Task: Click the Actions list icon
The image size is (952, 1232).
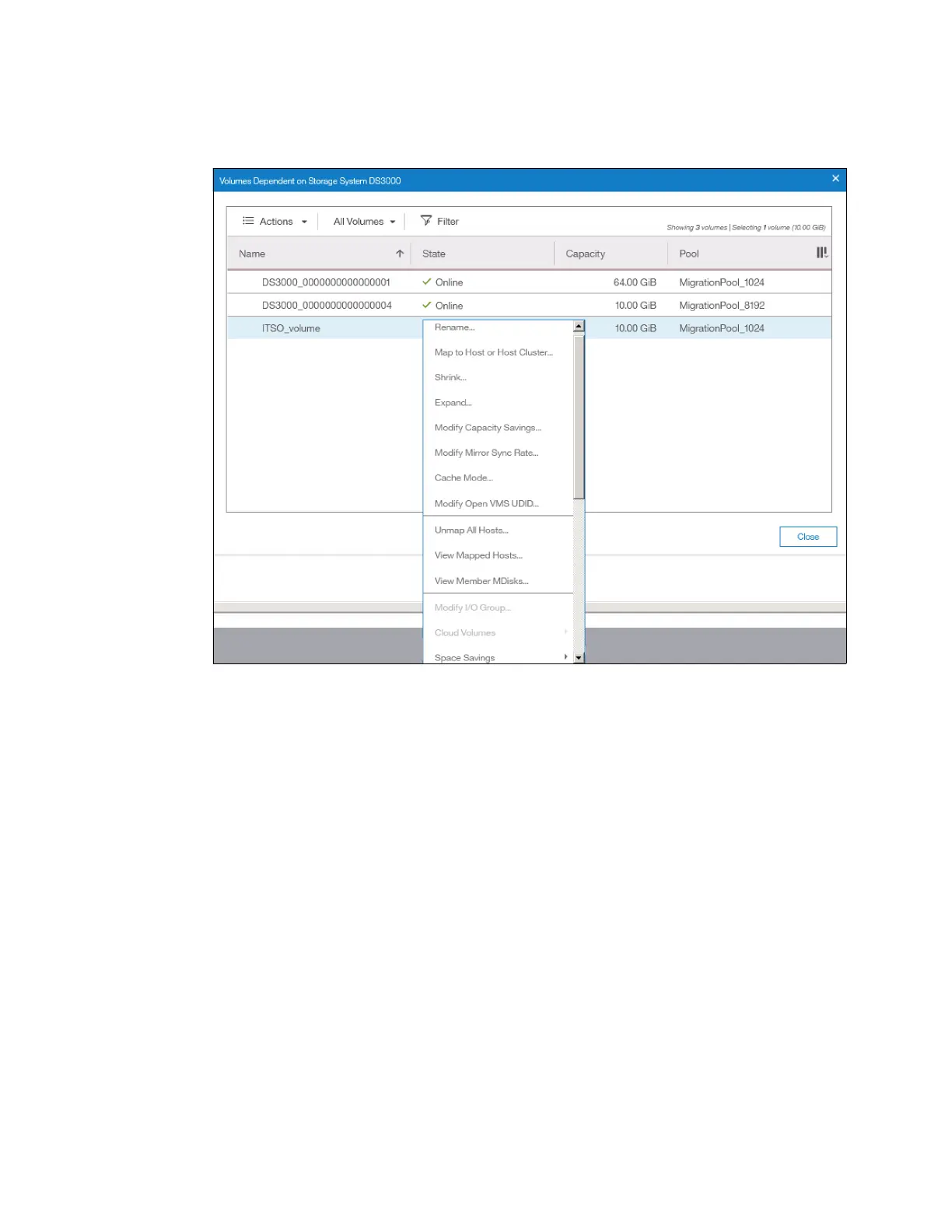Action: (x=248, y=221)
